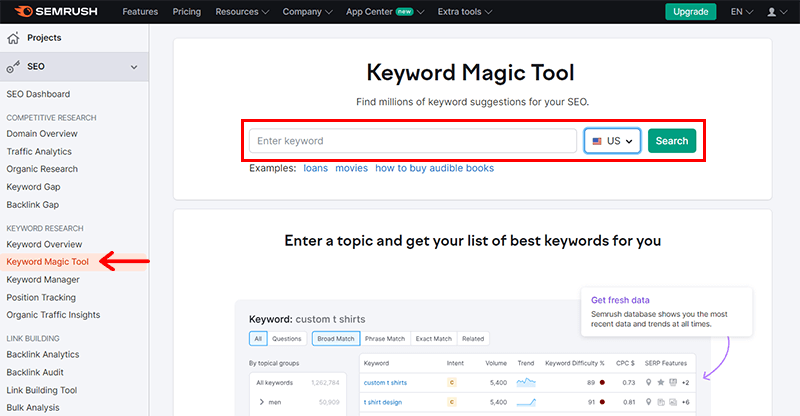Click the how to buy audible books example
This screenshot has width=800, height=416.
[x=434, y=168]
